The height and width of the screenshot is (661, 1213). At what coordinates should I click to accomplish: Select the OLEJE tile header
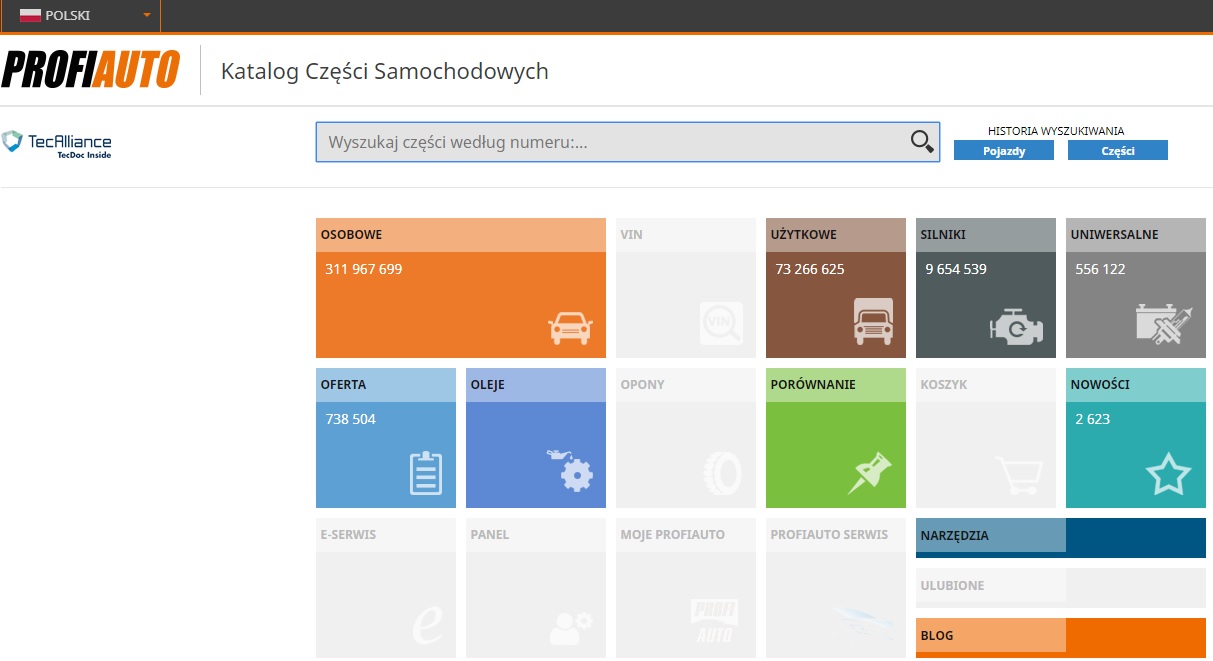536,385
